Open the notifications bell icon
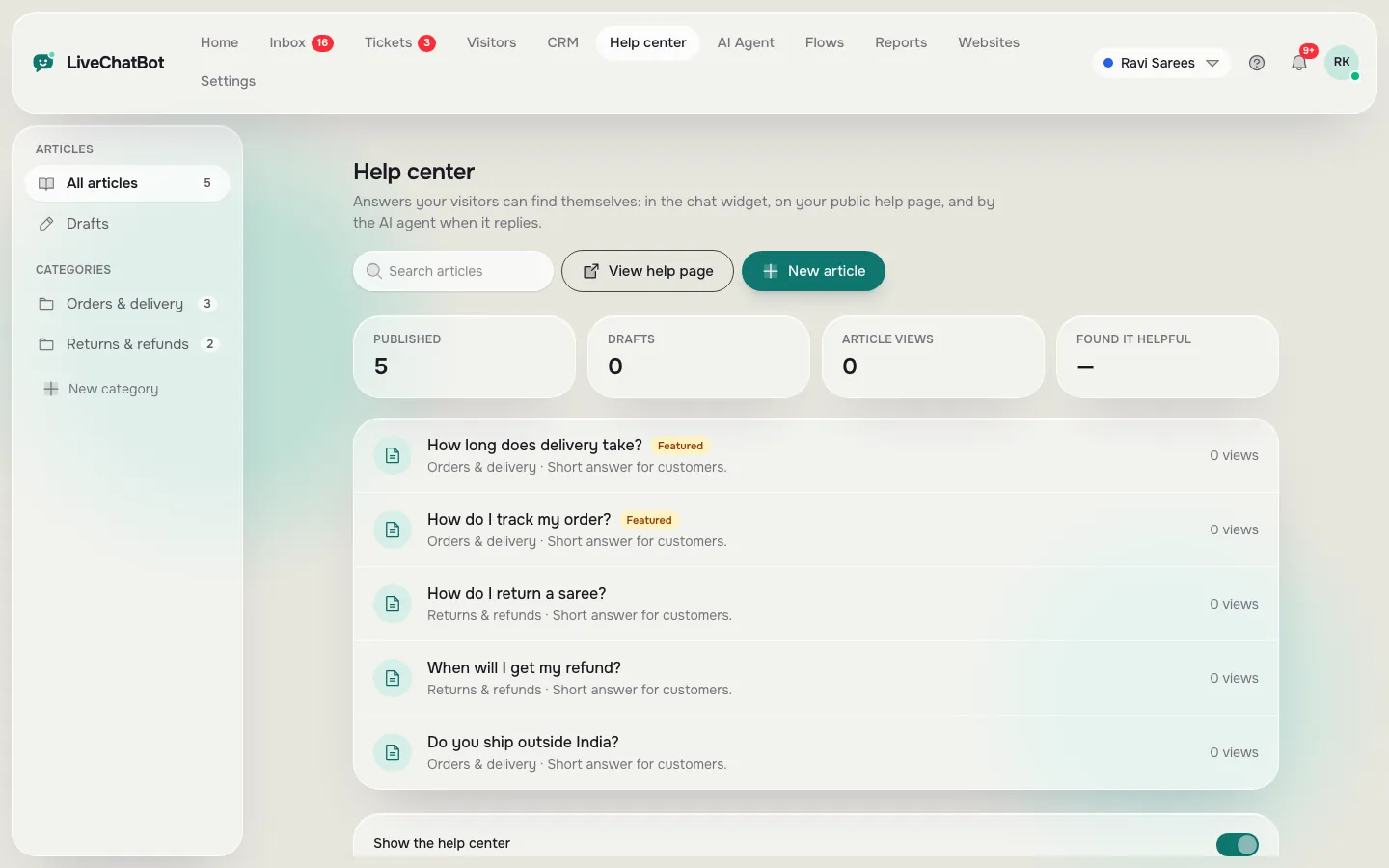This screenshot has width=1389, height=868. point(1299,63)
